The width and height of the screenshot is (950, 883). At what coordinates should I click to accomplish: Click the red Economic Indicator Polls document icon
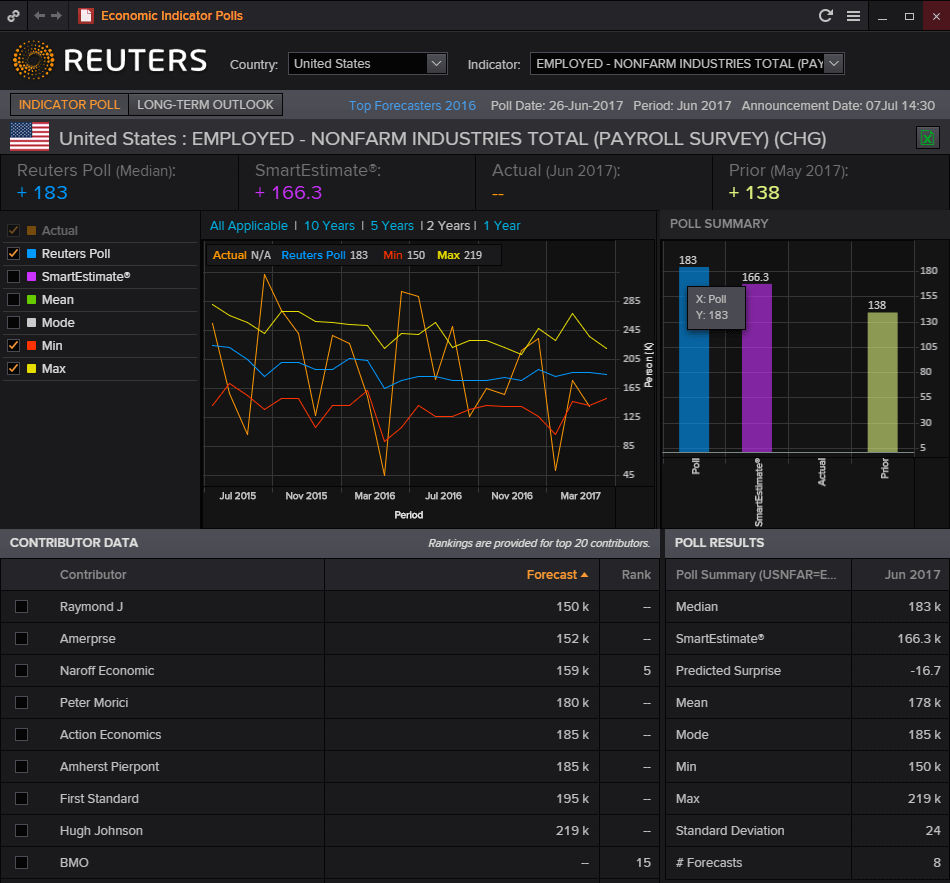85,16
